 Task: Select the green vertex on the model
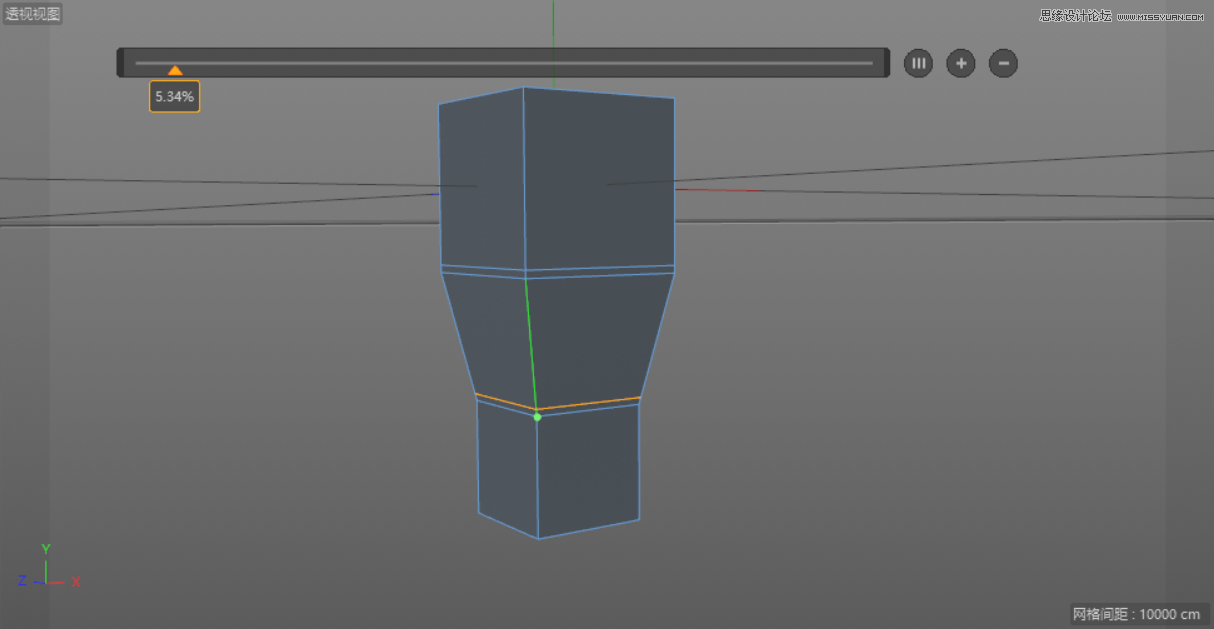[x=537, y=417]
